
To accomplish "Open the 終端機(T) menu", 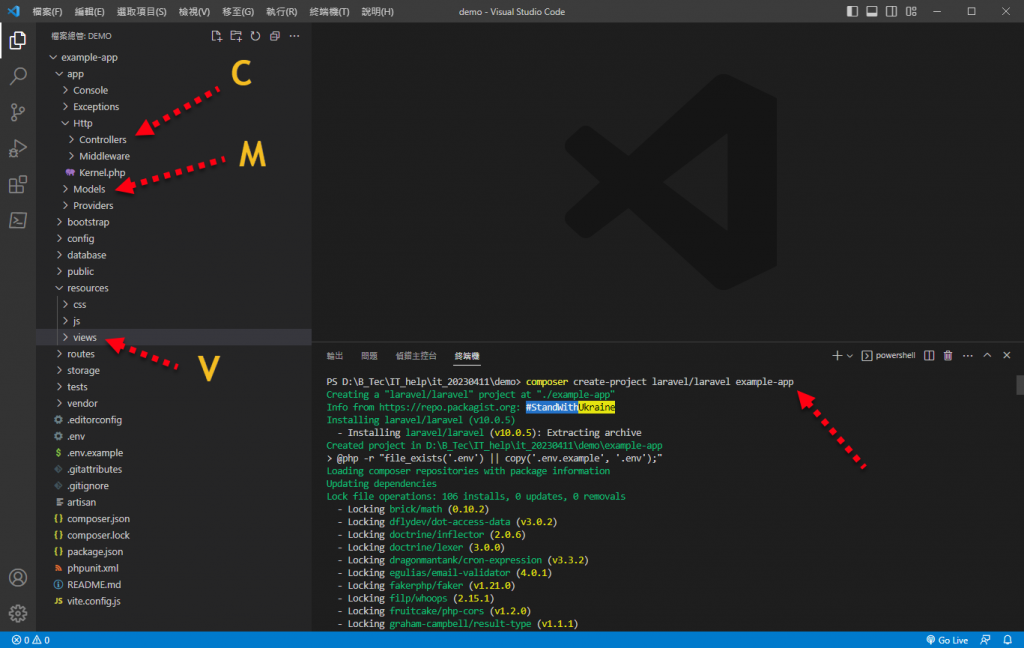I will click(329, 12).
